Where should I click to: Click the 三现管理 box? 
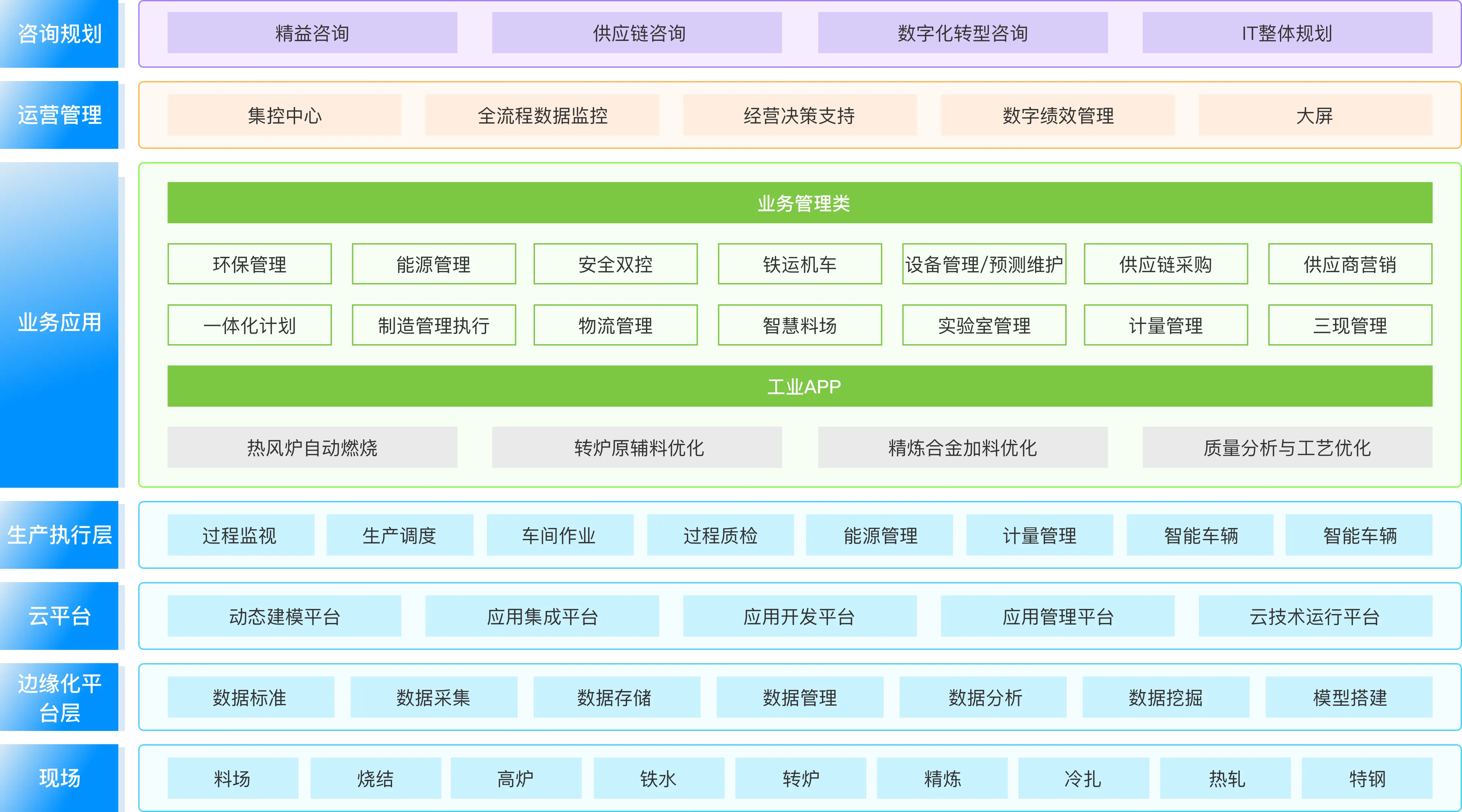coord(1350,325)
